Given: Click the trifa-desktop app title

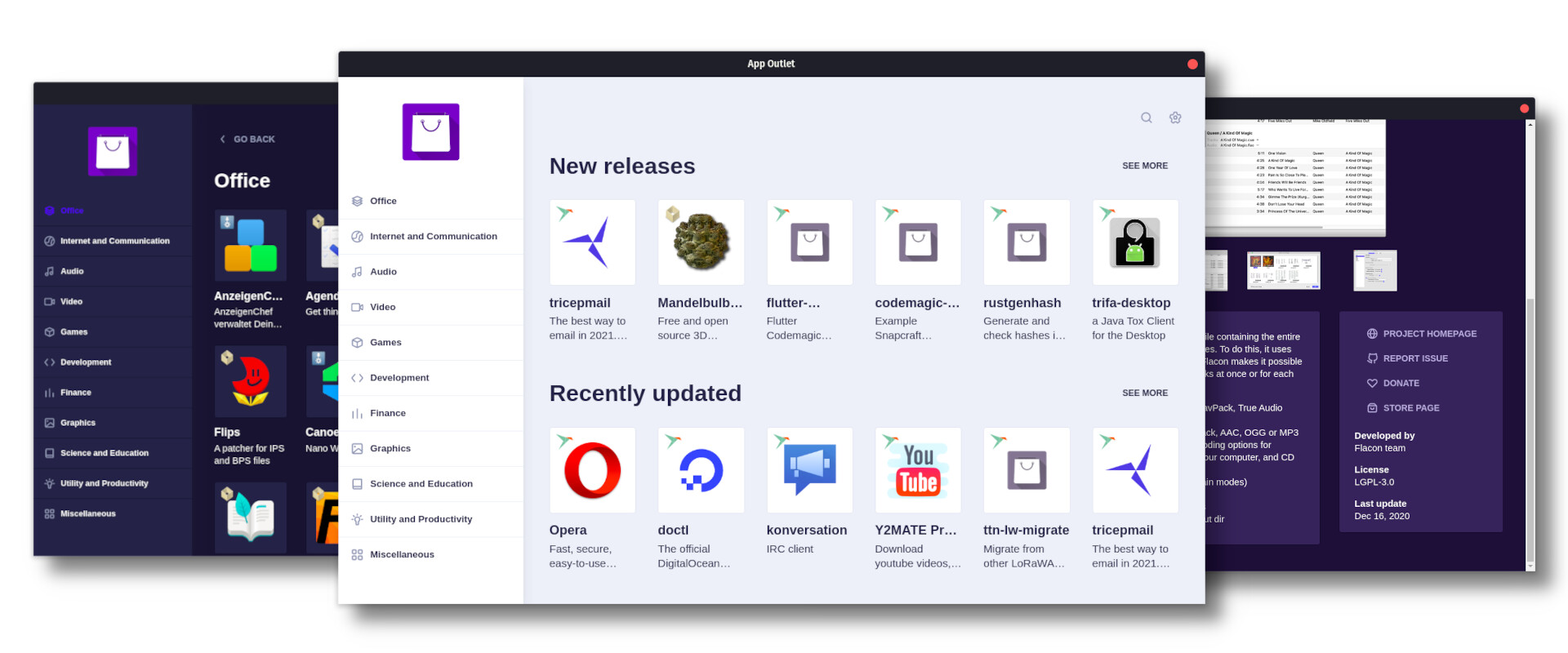Looking at the screenshot, I should pyautogui.click(x=1131, y=303).
